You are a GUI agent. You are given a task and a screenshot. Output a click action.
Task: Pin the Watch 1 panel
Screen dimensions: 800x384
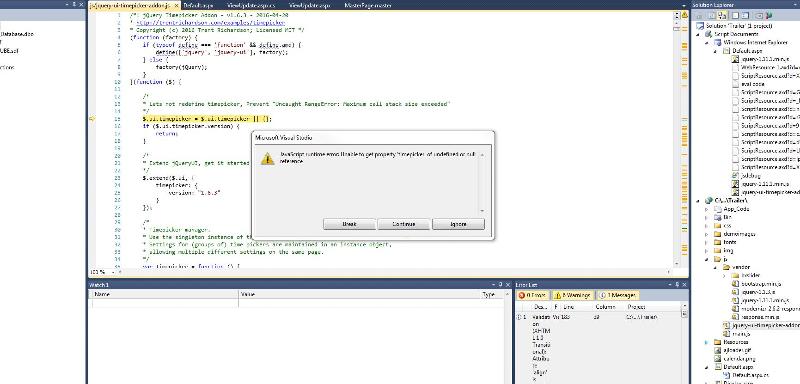(501, 285)
